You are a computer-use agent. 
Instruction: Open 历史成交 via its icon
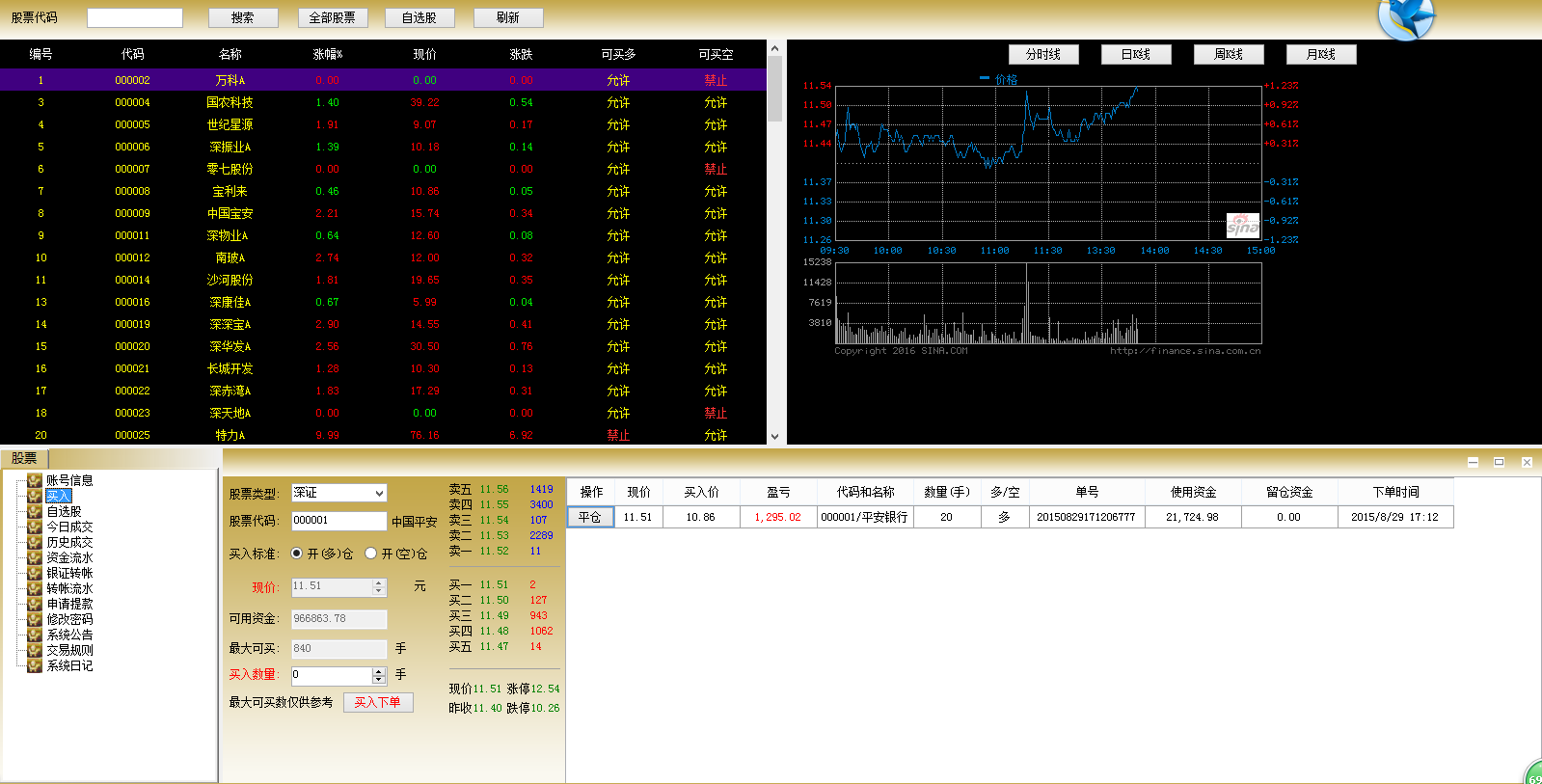tap(35, 542)
